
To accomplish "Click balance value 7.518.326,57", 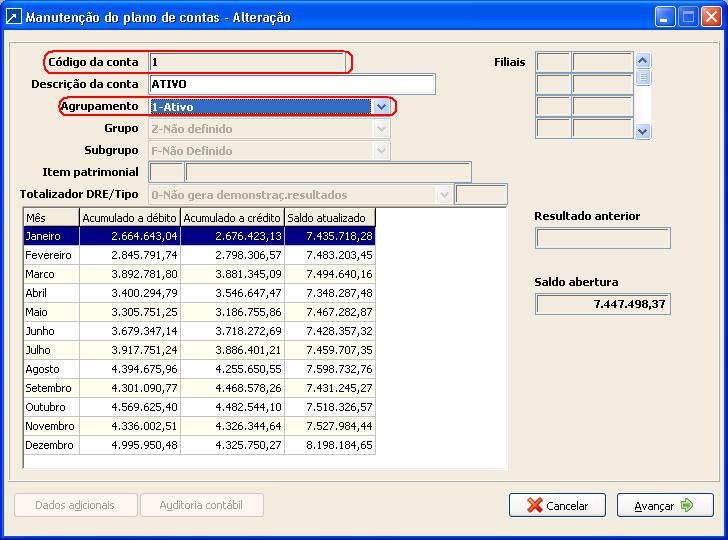I will [339, 407].
